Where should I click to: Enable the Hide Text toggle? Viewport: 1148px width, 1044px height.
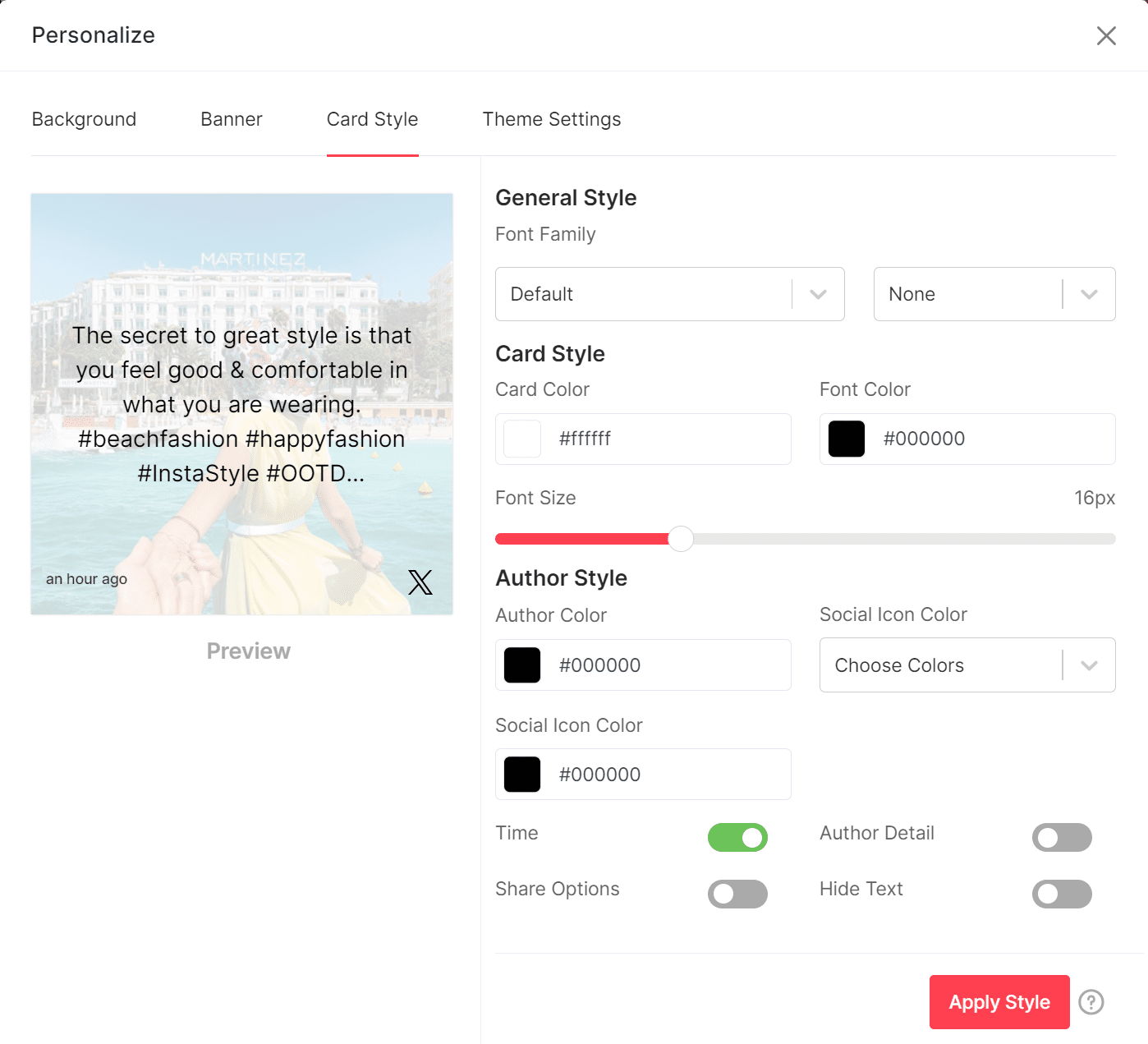[1061, 894]
